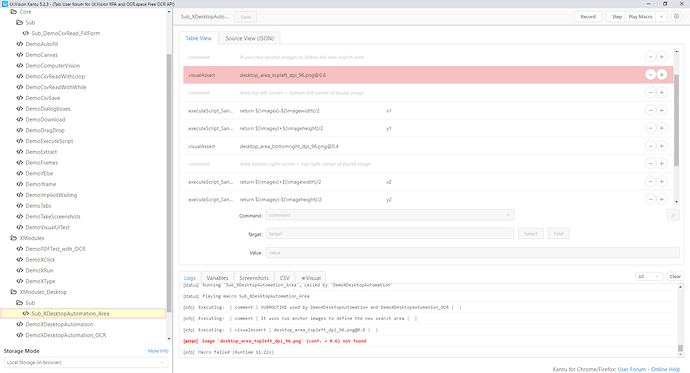Open the DemoComputerVision macro
690x373 pixels.
[x=53, y=66]
